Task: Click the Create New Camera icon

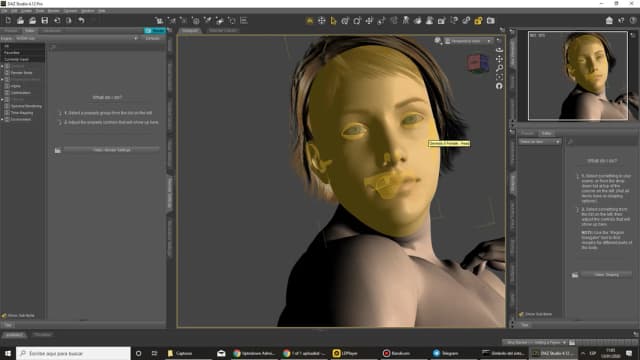Action: (x=159, y=20)
